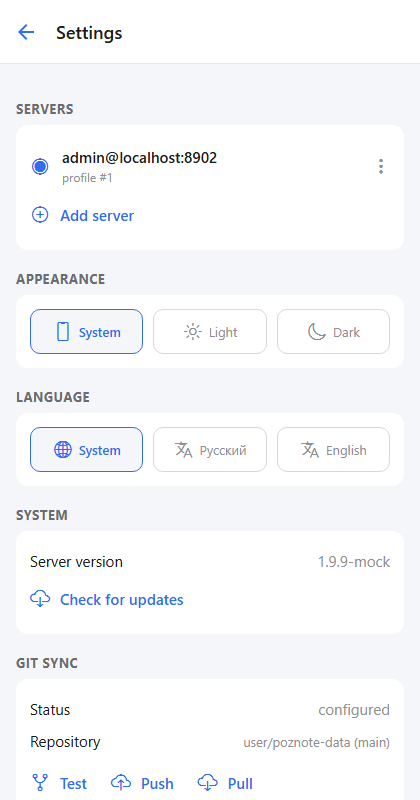Choose the System appearance option
This screenshot has height=800, width=420.
86,332
